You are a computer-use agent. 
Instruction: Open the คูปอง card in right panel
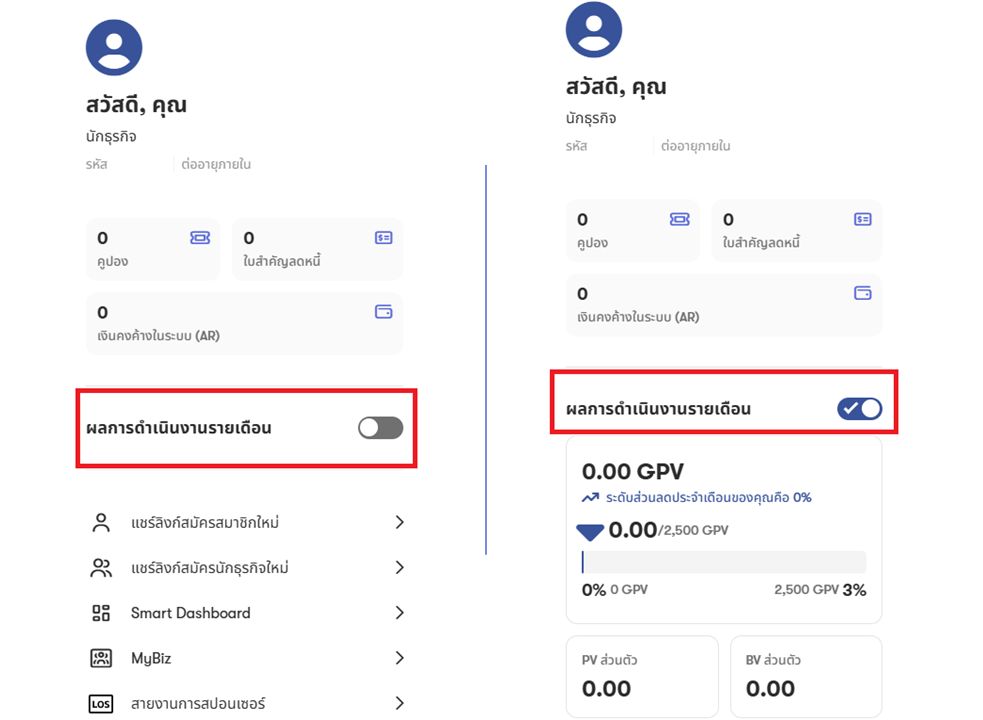[633, 230]
